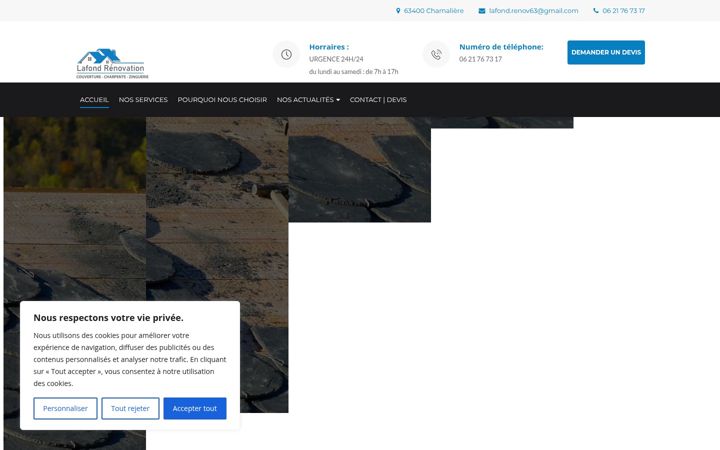Click the Horraires heading
This screenshot has width=720, height=450.
[329, 47]
